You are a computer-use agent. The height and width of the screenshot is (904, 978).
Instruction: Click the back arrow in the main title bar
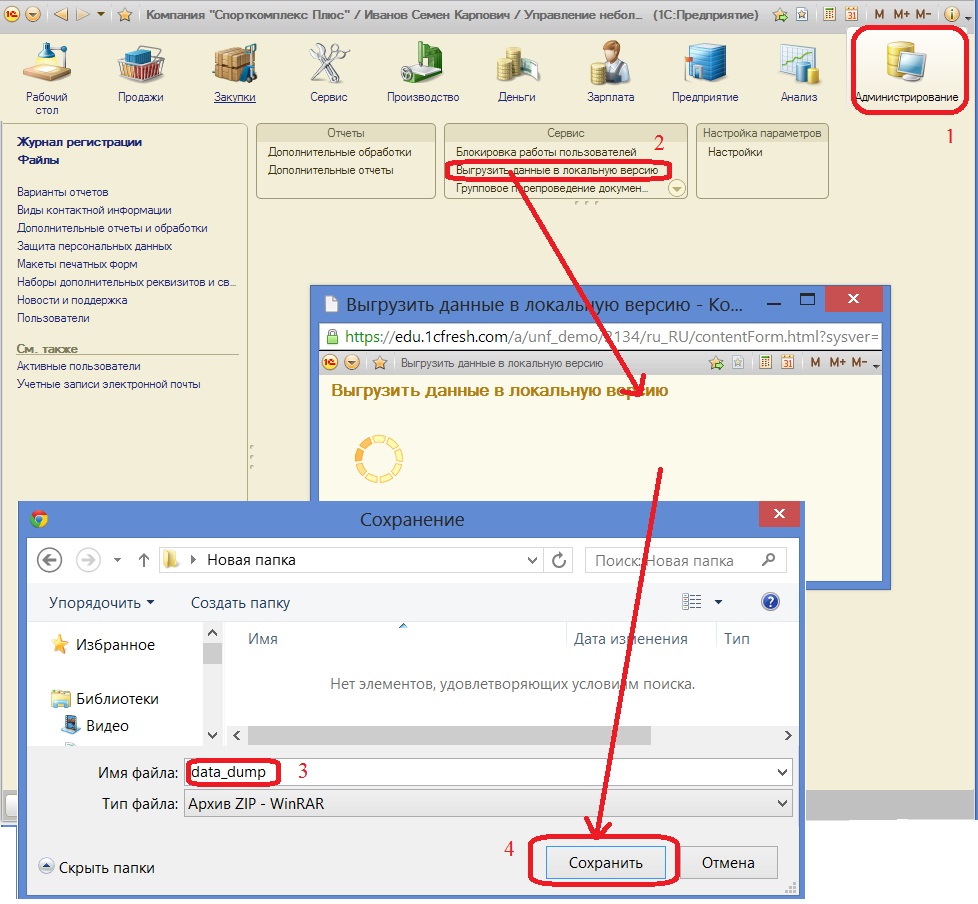click(x=61, y=14)
